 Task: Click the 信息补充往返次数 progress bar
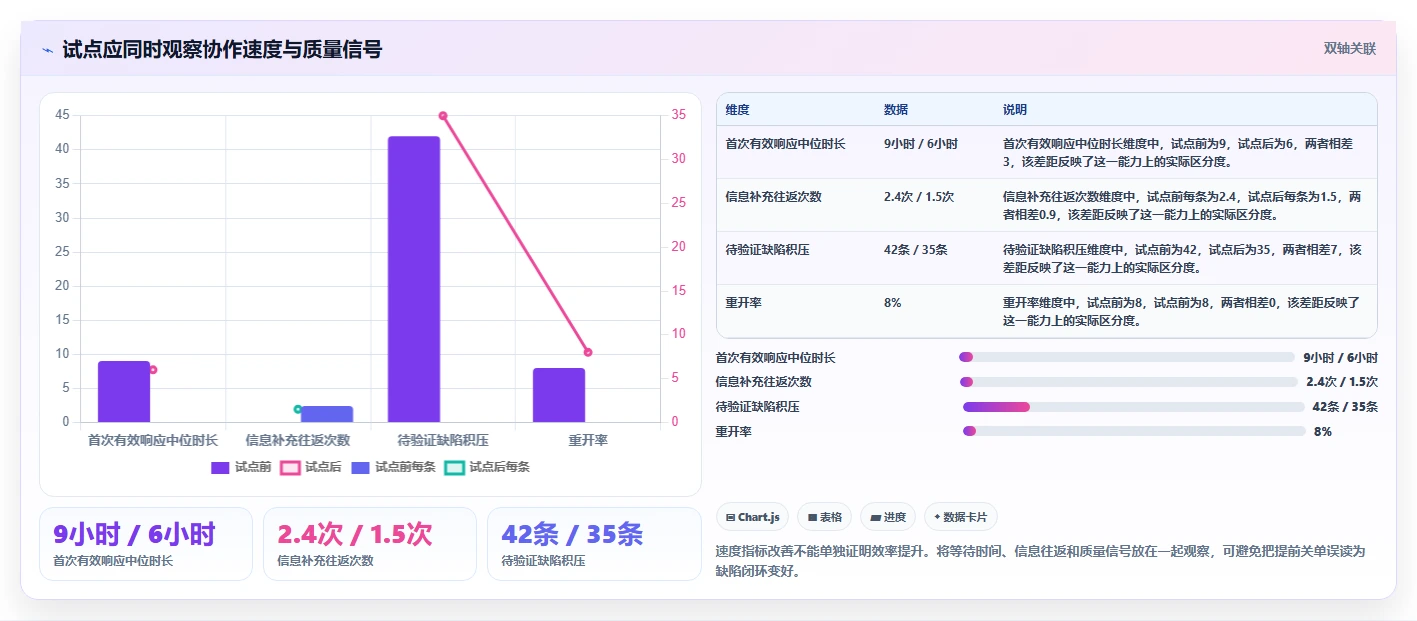[x=1128, y=382]
